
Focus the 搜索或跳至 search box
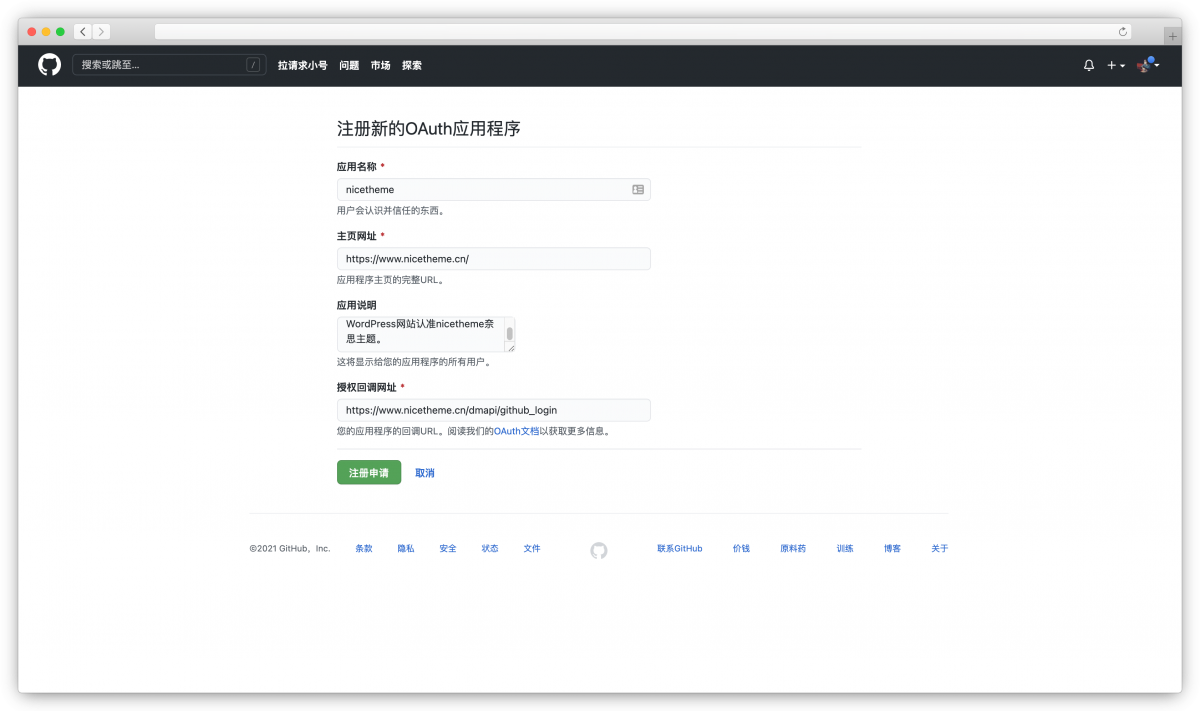tap(169, 65)
